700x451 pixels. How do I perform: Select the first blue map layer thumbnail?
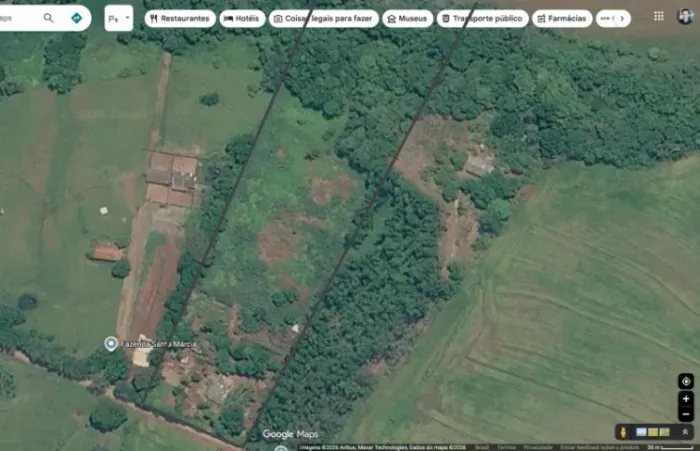[x=641, y=432]
